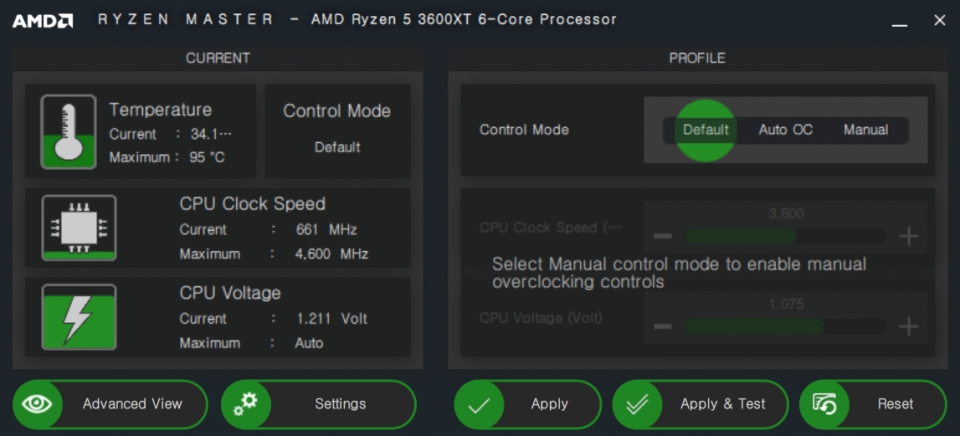Viewport: 960px width, 436px height.
Task: Switch control mode to Auto OC
Action: pos(785,130)
